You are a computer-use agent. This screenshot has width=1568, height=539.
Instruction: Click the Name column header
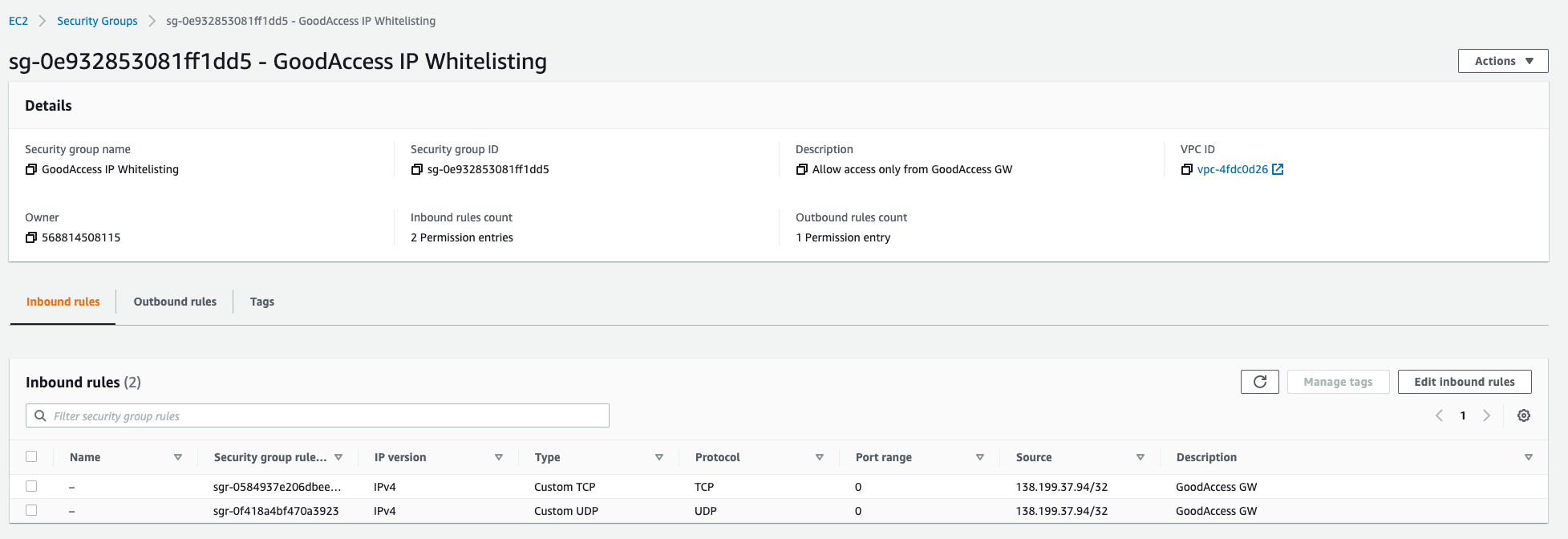85,457
